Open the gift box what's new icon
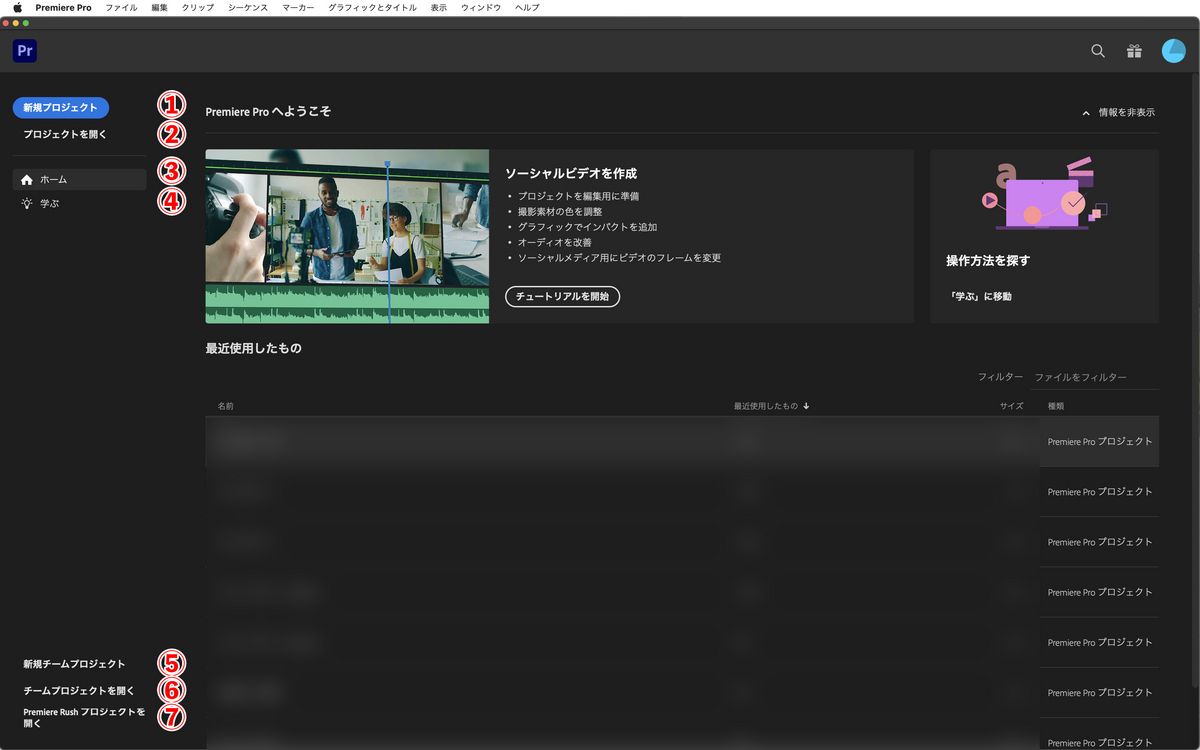 (1134, 51)
